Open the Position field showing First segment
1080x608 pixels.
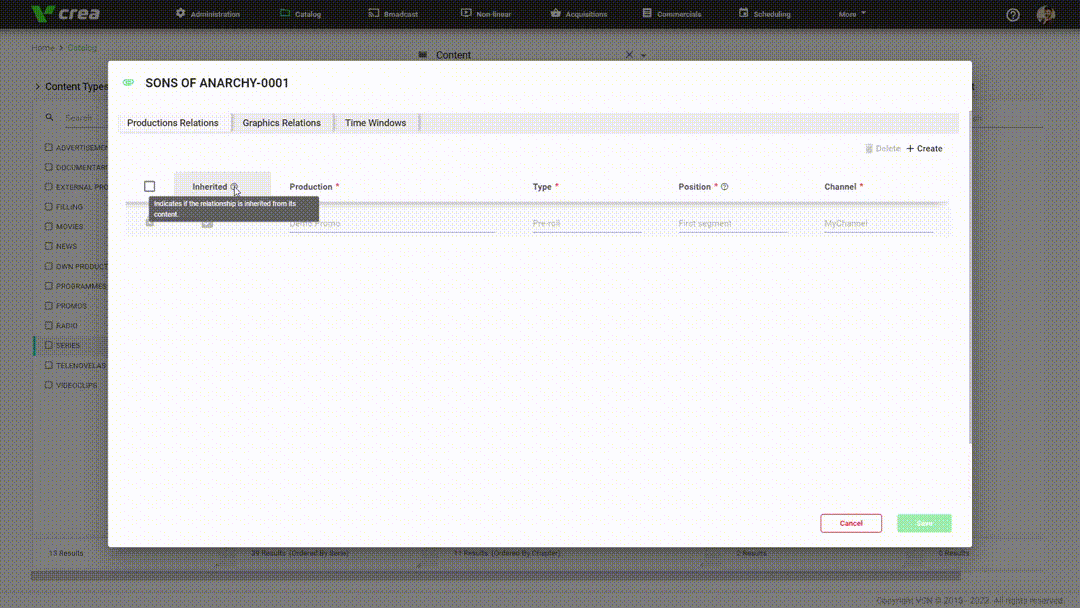click(x=733, y=224)
